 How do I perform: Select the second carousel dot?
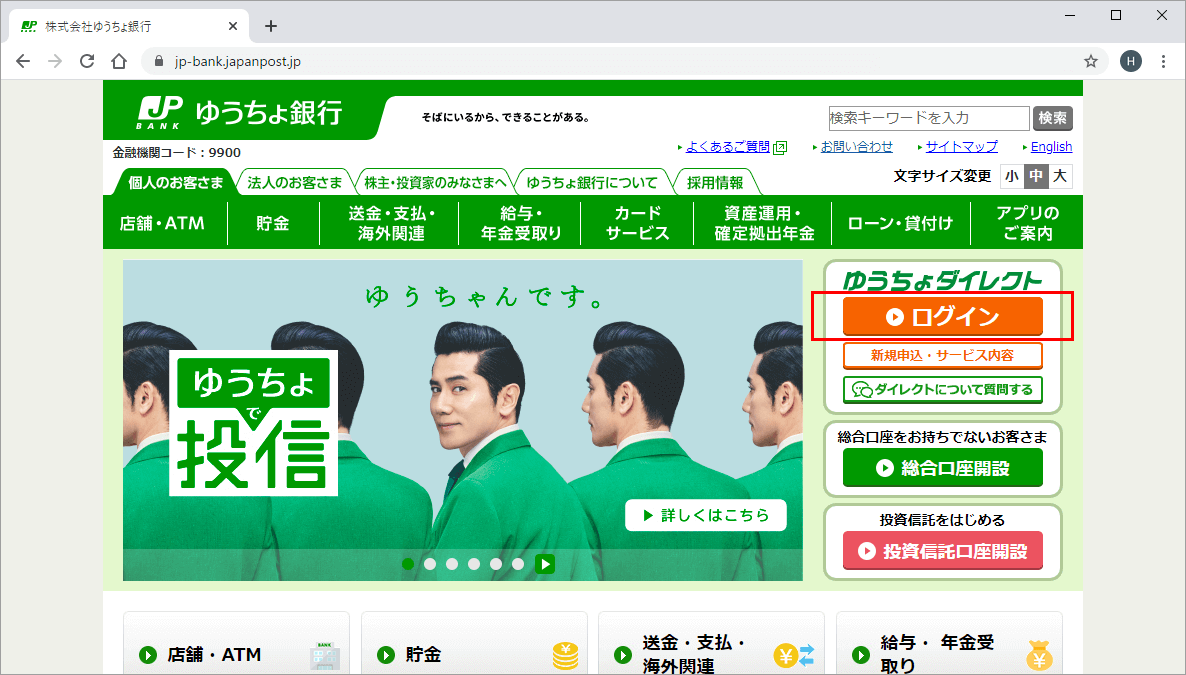[x=430, y=564]
